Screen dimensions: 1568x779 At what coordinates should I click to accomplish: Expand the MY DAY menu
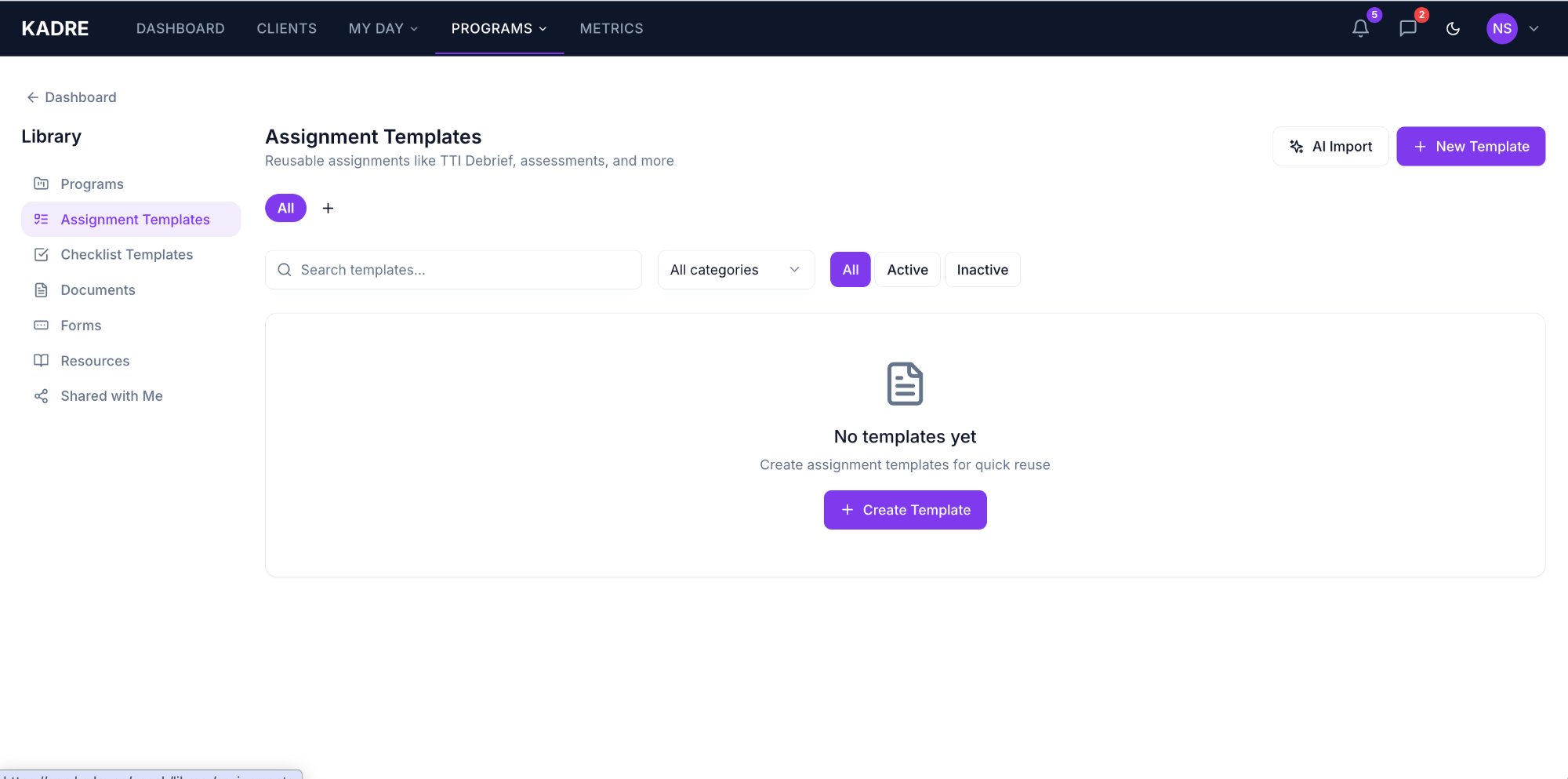(x=383, y=28)
